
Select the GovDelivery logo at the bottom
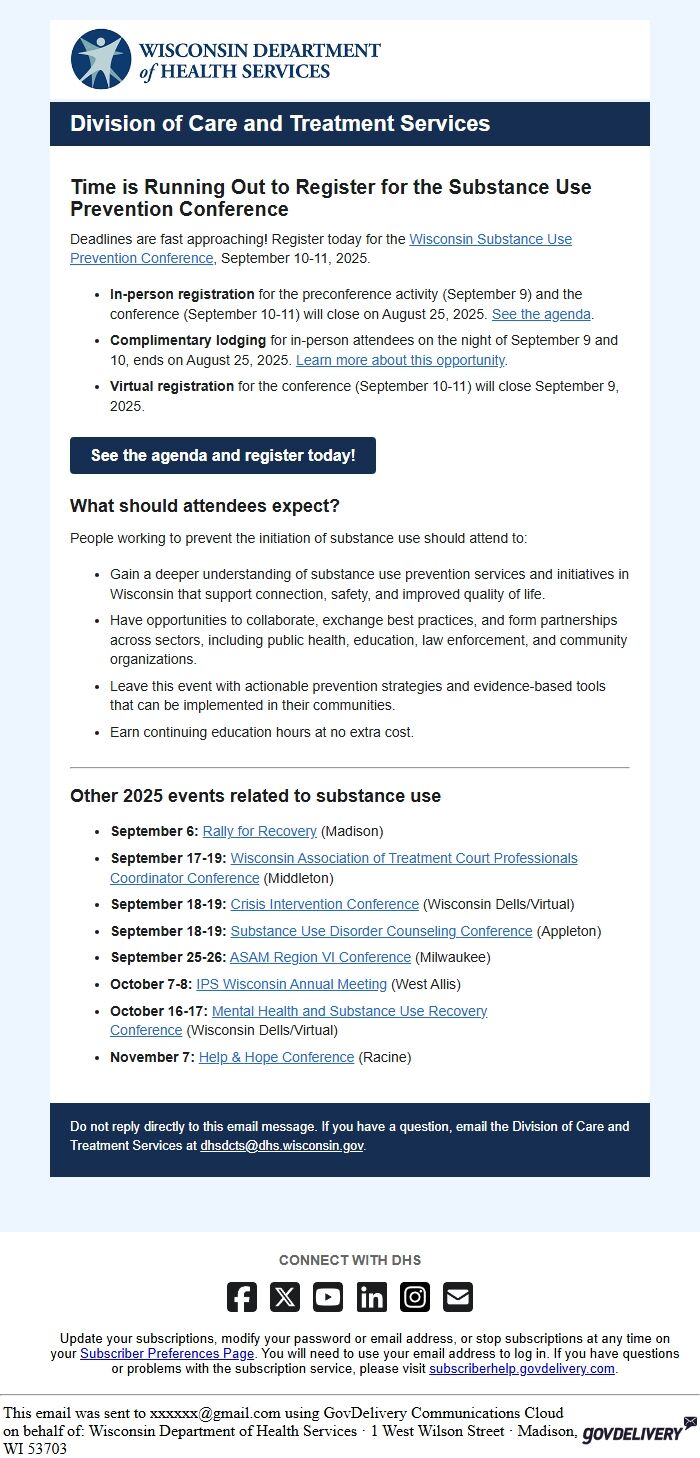(634, 1433)
